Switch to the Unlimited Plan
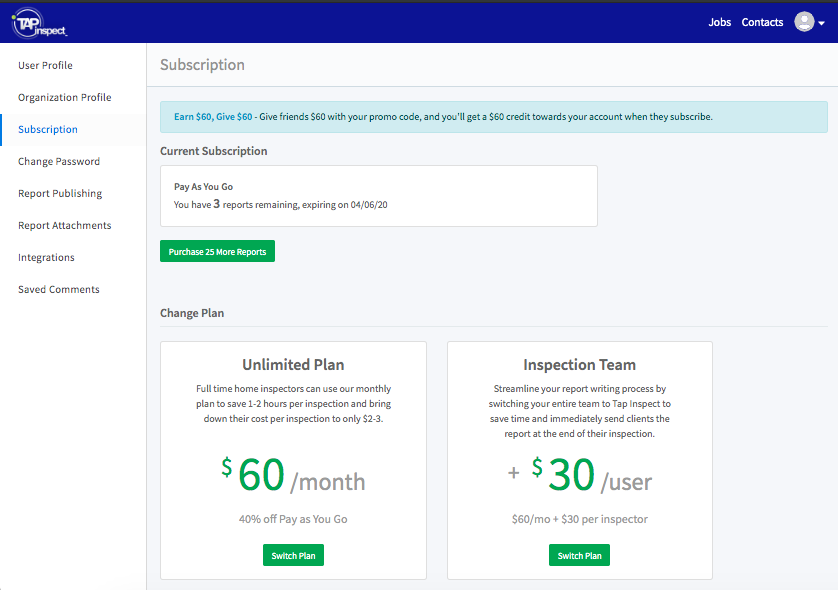The height and width of the screenshot is (590, 838). [x=293, y=555]
